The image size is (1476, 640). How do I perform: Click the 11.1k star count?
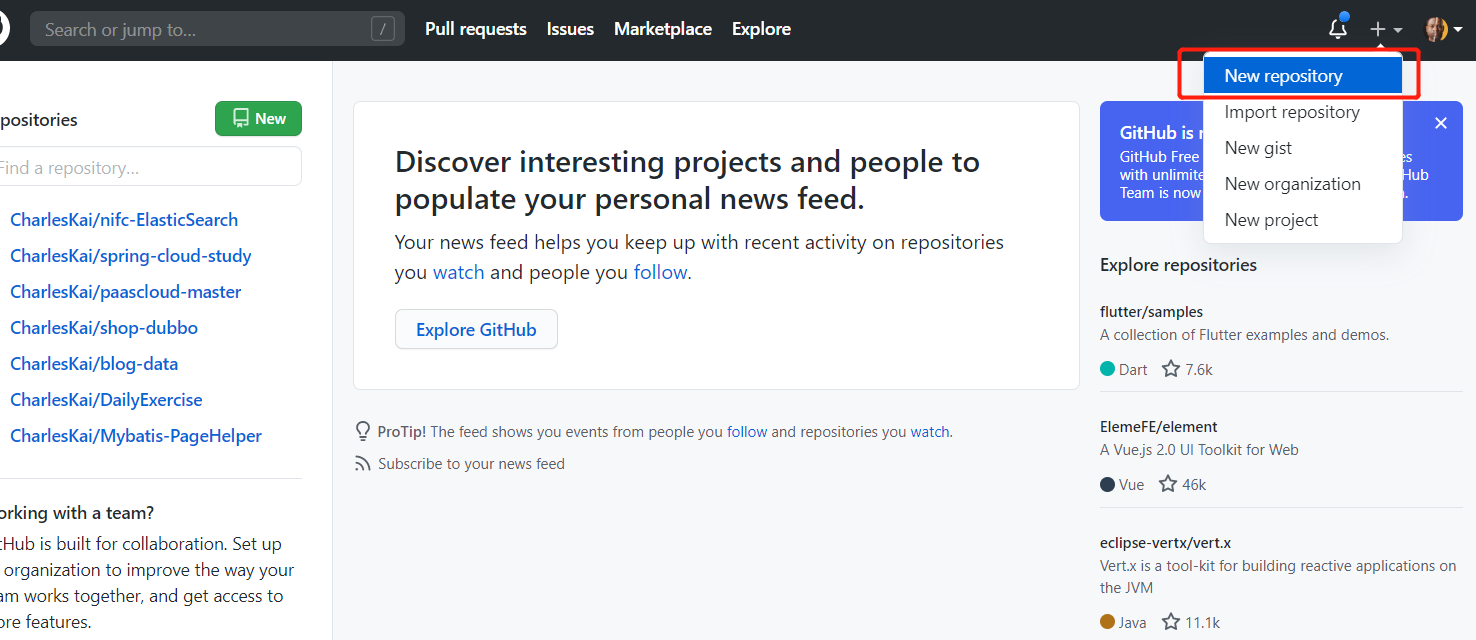1203,622
